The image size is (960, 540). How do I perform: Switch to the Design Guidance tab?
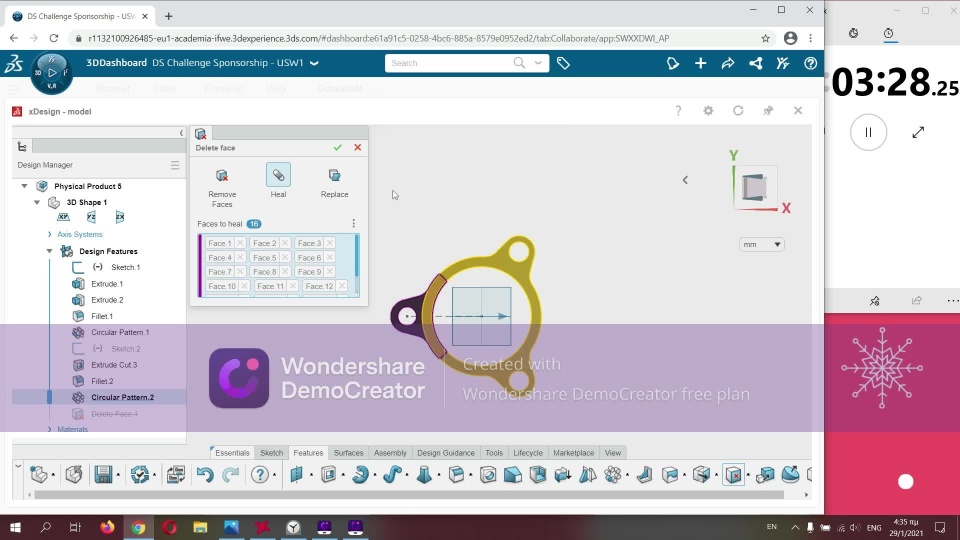[x=446, y=453]
